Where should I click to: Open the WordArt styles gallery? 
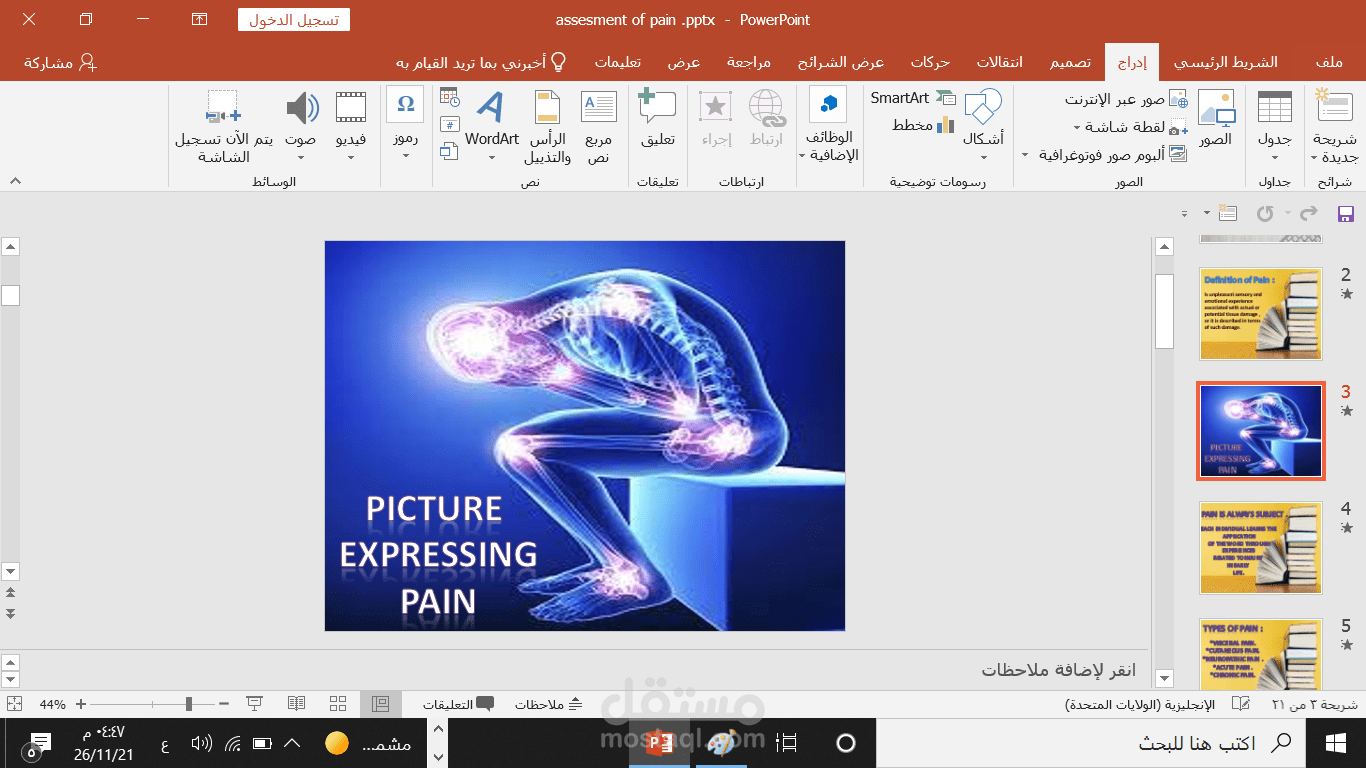click(492, 125)
